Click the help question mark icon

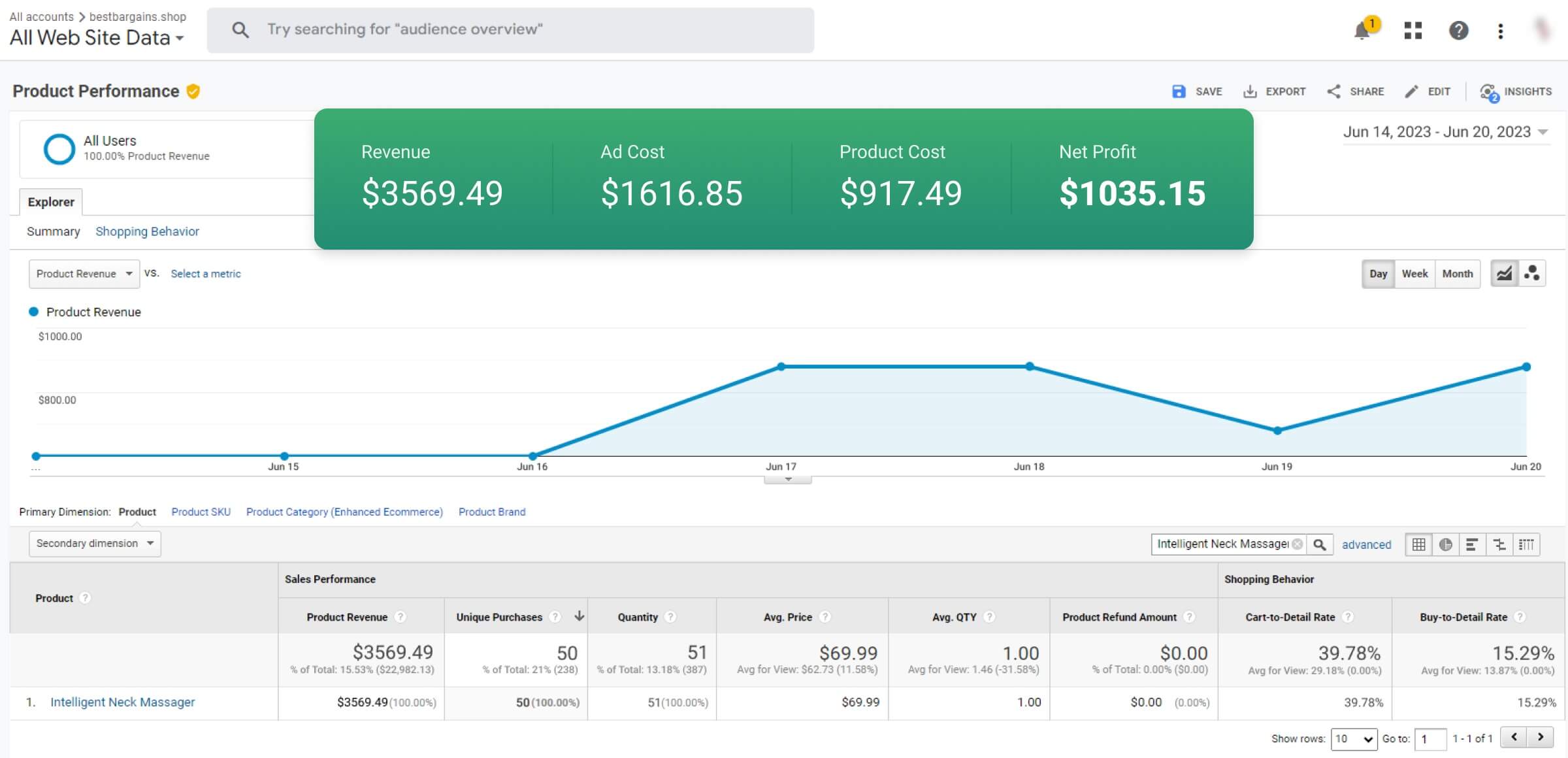coord(1458,31)
